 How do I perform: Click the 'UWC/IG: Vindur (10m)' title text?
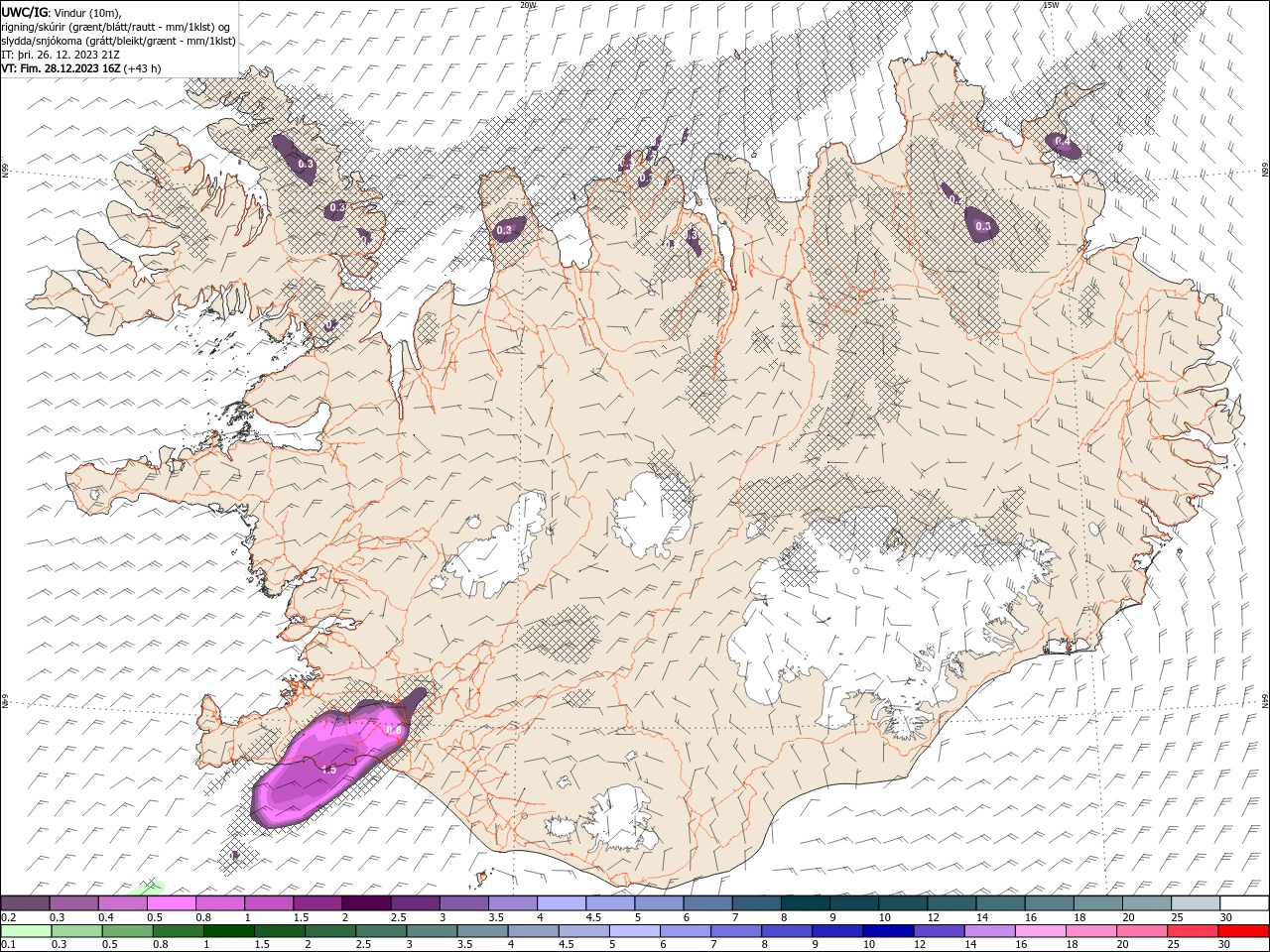click(62, 11)
